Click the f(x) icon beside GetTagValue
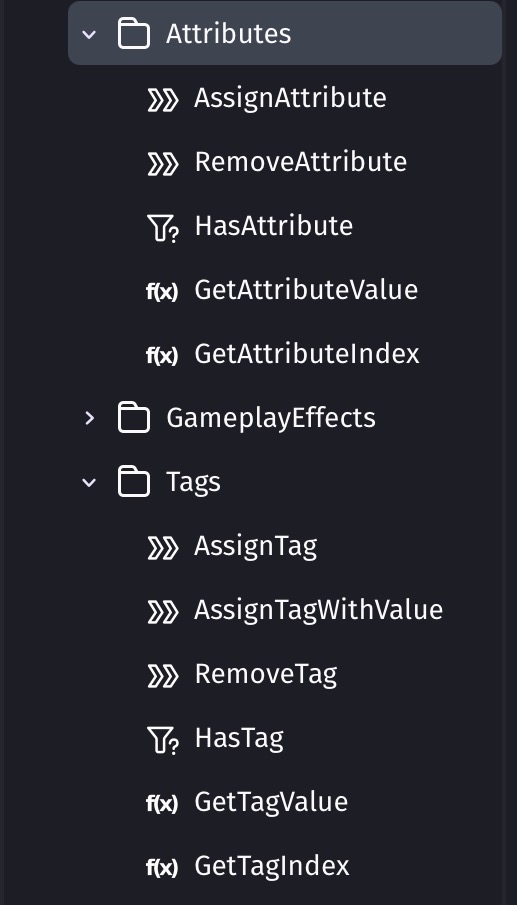 [x=162, y=804]
